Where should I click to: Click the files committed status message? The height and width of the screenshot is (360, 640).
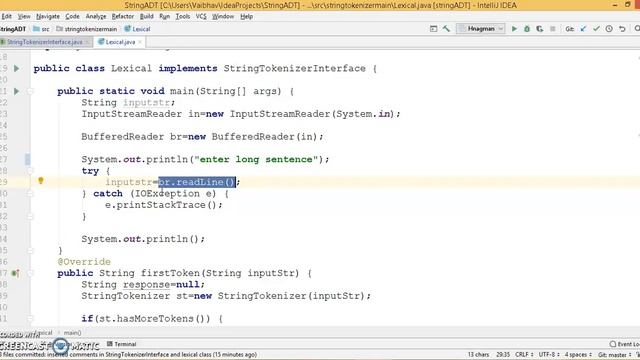click(129, 355)
